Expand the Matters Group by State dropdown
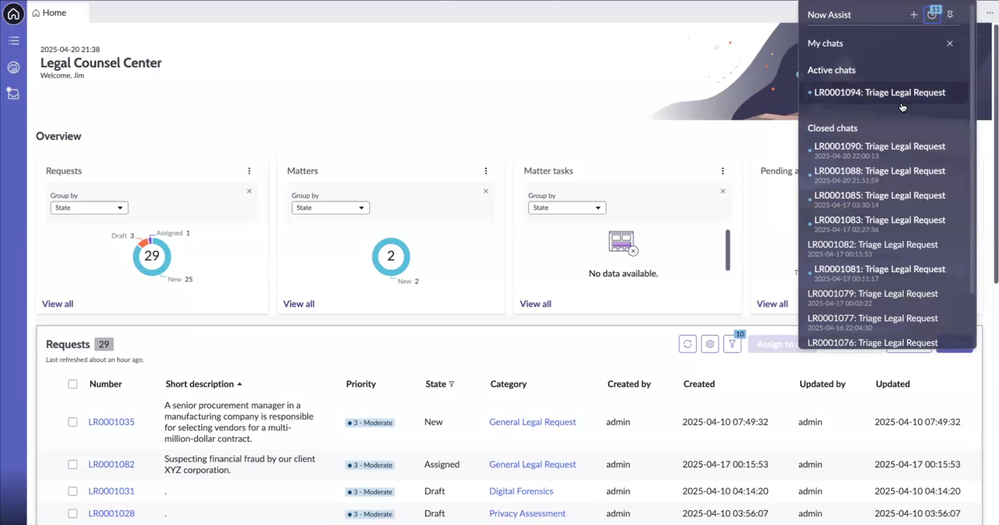 (x=330, y=208)
